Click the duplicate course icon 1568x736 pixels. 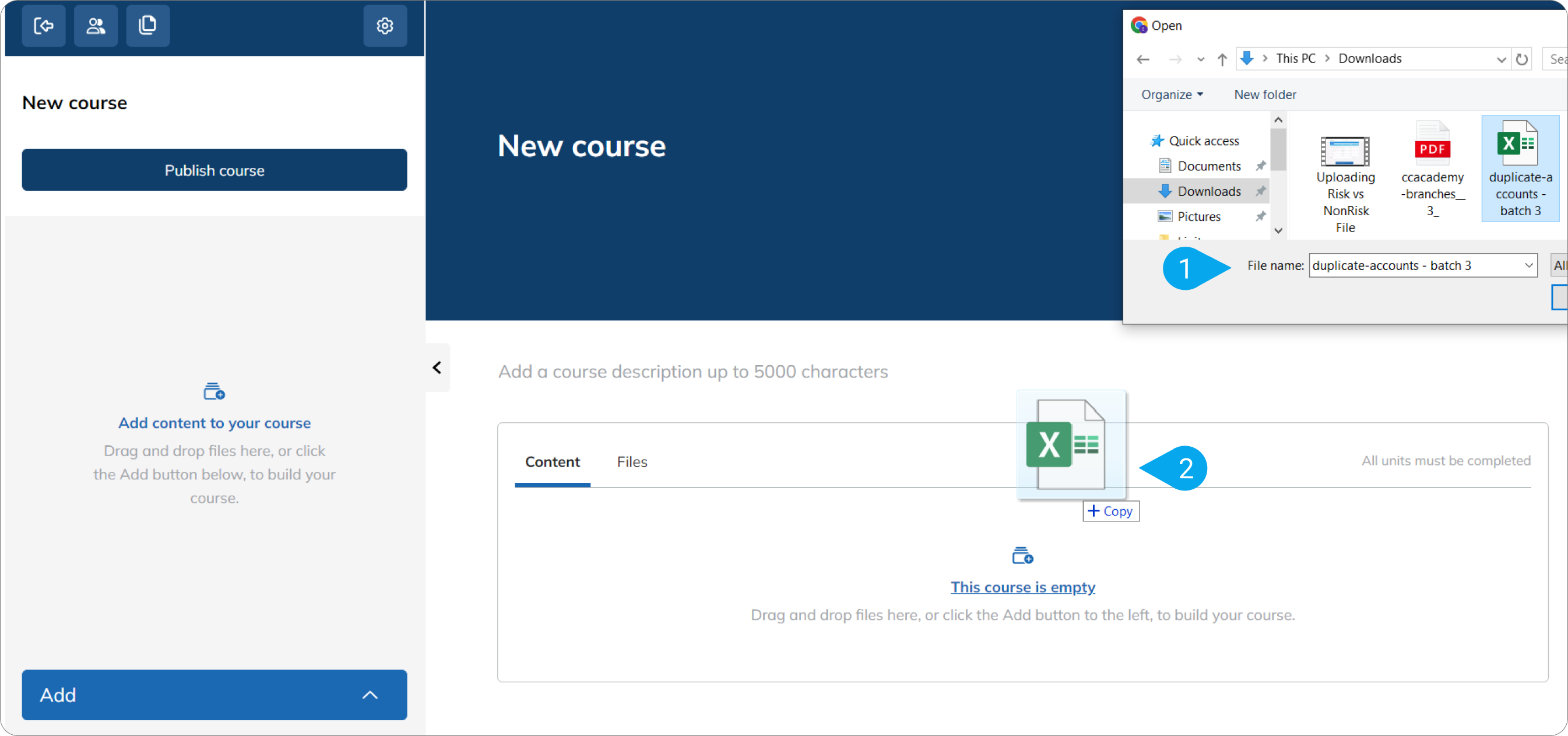[x=147, y=26]
